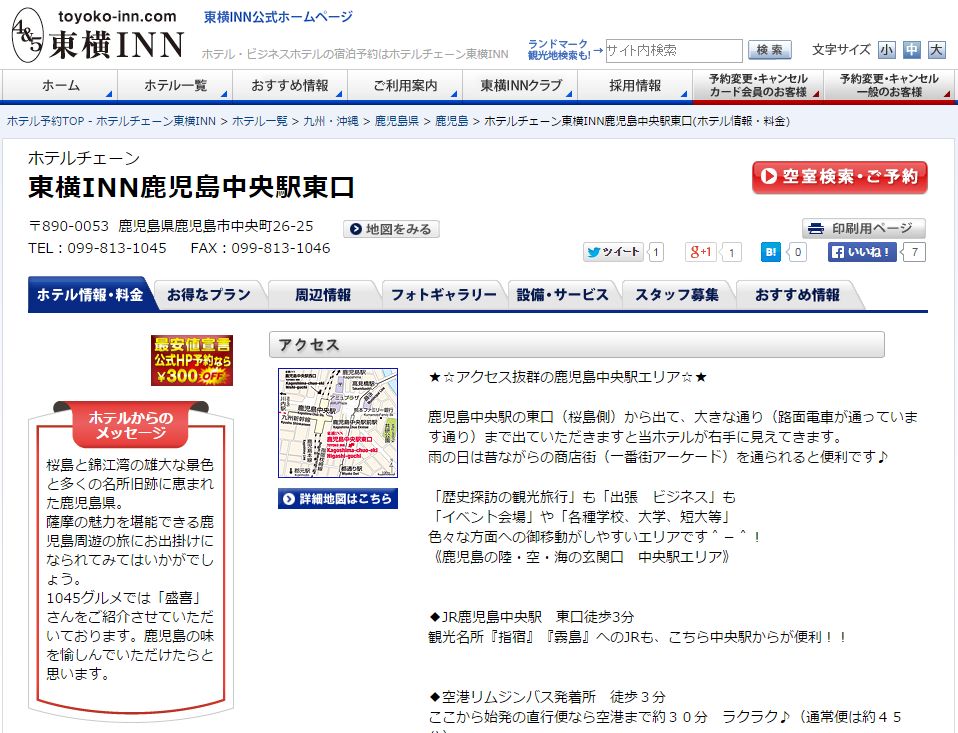
Task: Open the 印刷用ページ print page button
Action: click(x=863, y=228)
